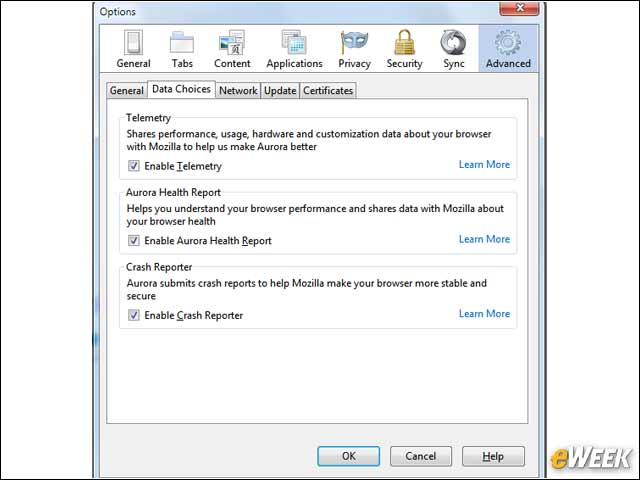Dismiss dialog with the Cancel button
The height and width of the screenshot is (480, 640).
pyautogui.click(x=421, y=456)
